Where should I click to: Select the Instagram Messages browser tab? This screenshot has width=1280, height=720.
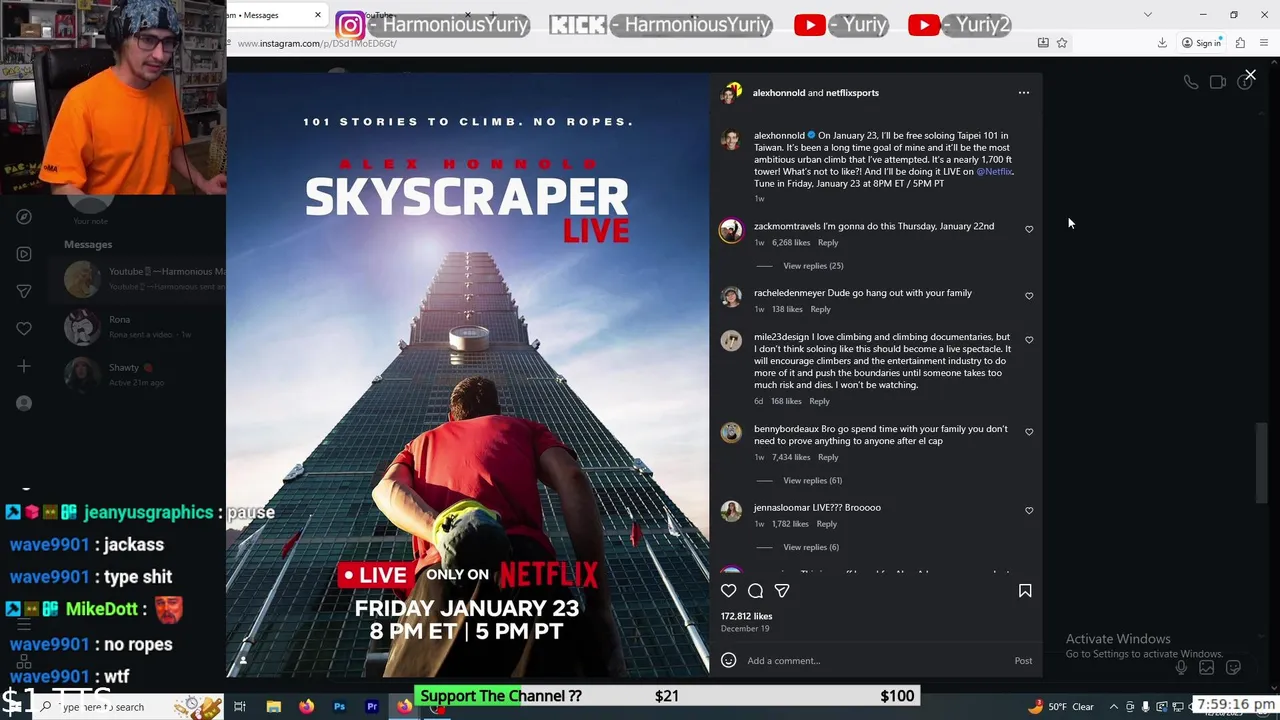coord(268,15)
